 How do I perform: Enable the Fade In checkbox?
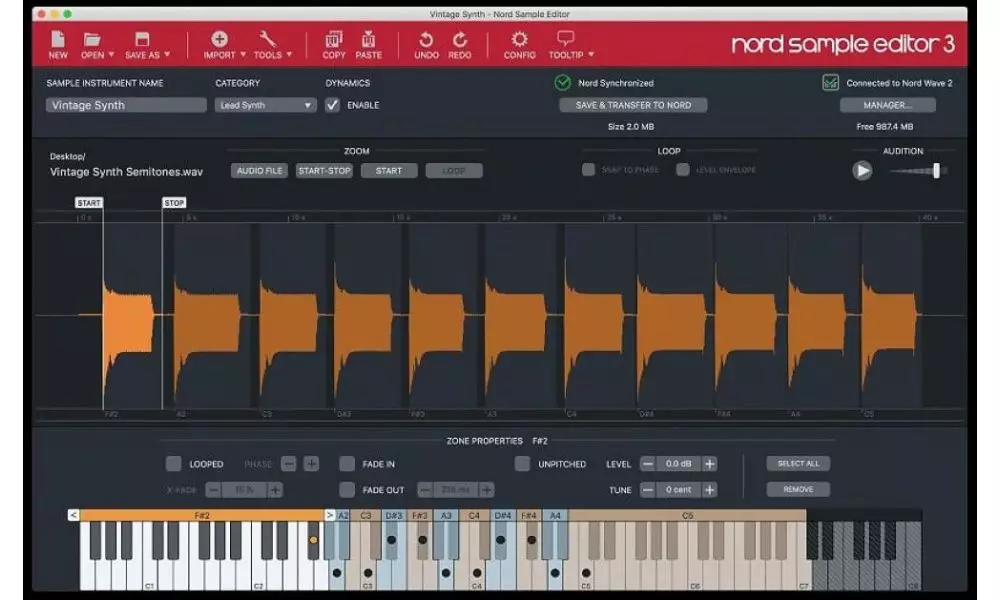click(346, 464)
